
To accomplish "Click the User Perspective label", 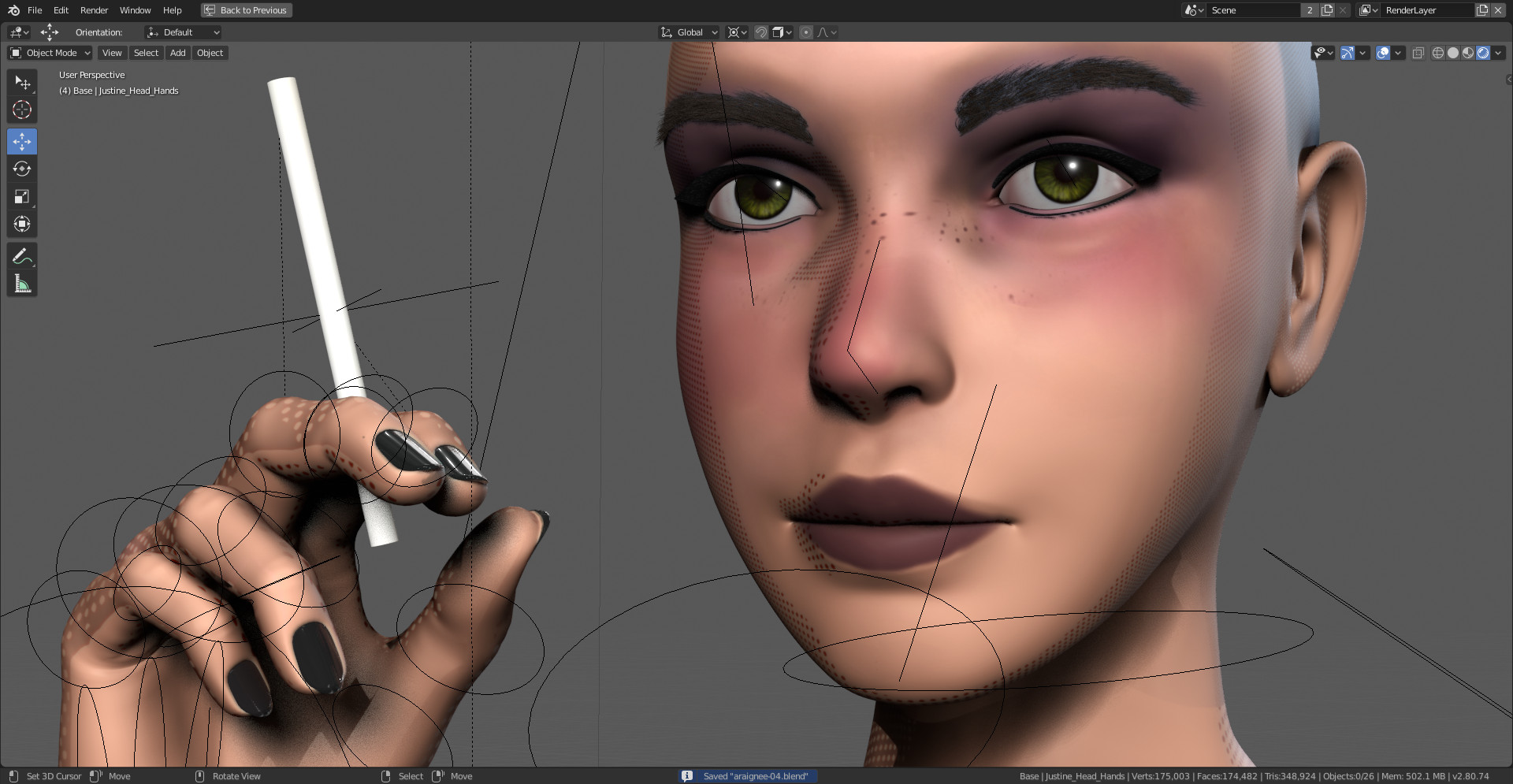I will pos(91,75).
